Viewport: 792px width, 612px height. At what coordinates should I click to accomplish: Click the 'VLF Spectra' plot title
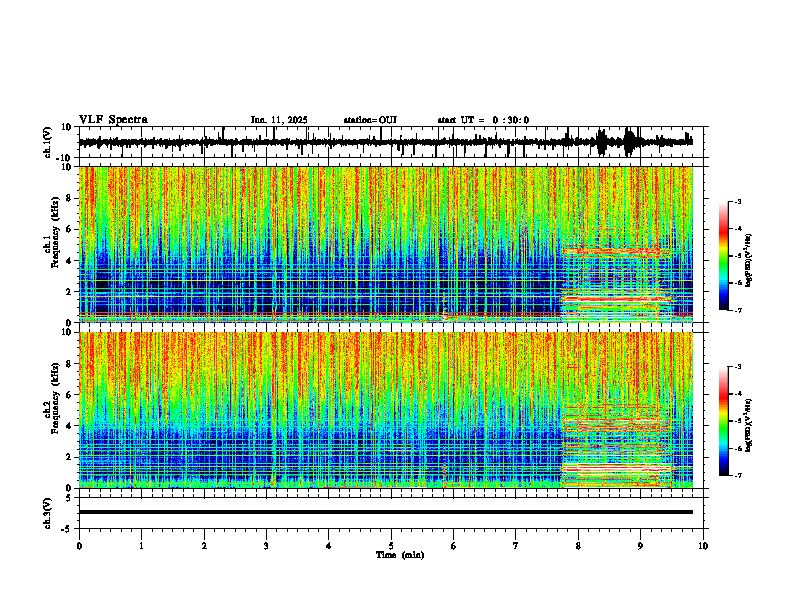point(113,120)
